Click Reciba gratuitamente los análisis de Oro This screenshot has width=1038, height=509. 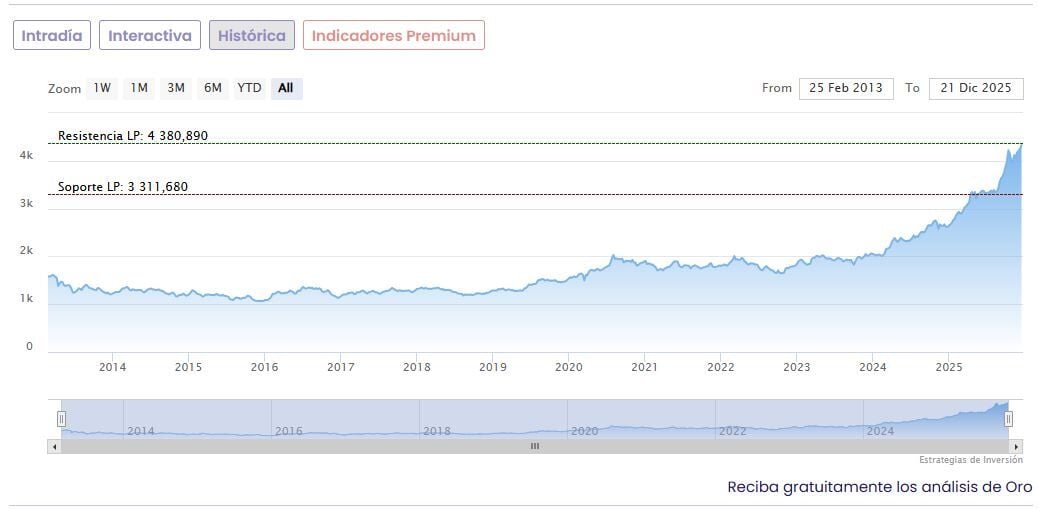click(879, 487)
